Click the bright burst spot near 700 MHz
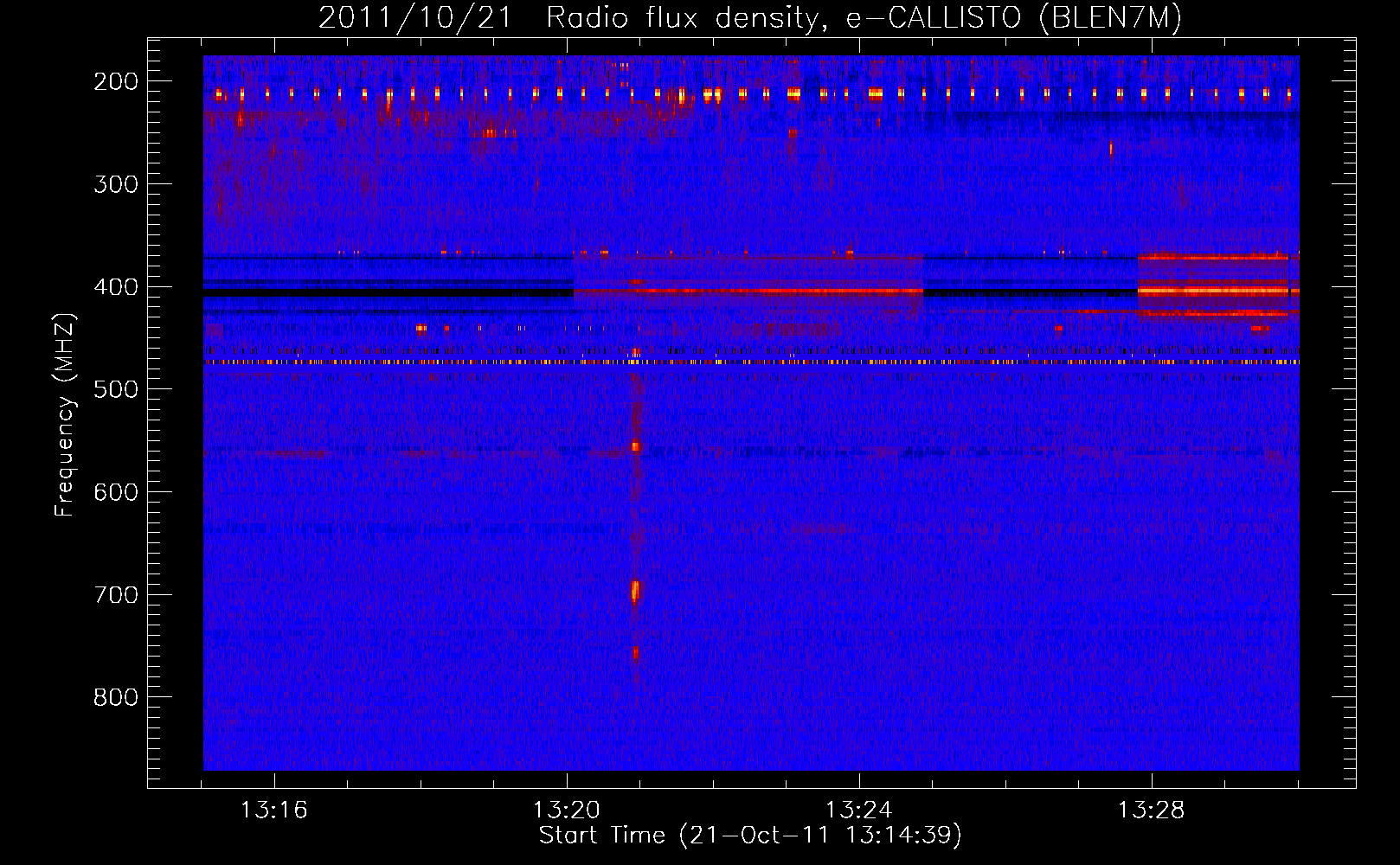 point(635,592)
